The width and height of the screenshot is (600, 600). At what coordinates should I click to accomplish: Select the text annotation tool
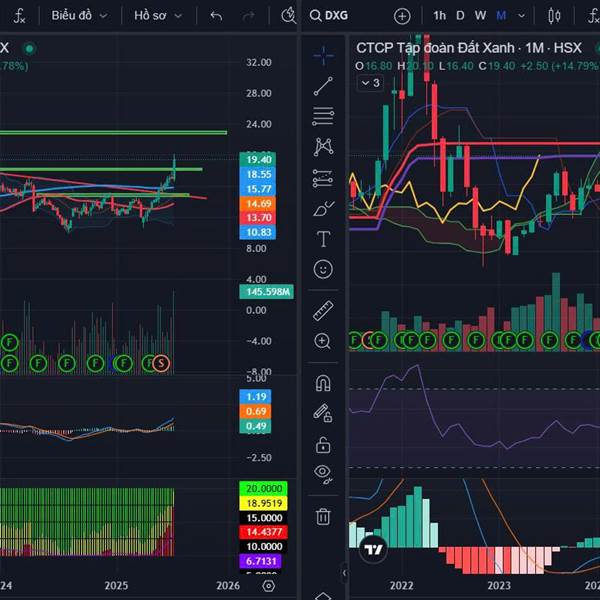[323, 239]
